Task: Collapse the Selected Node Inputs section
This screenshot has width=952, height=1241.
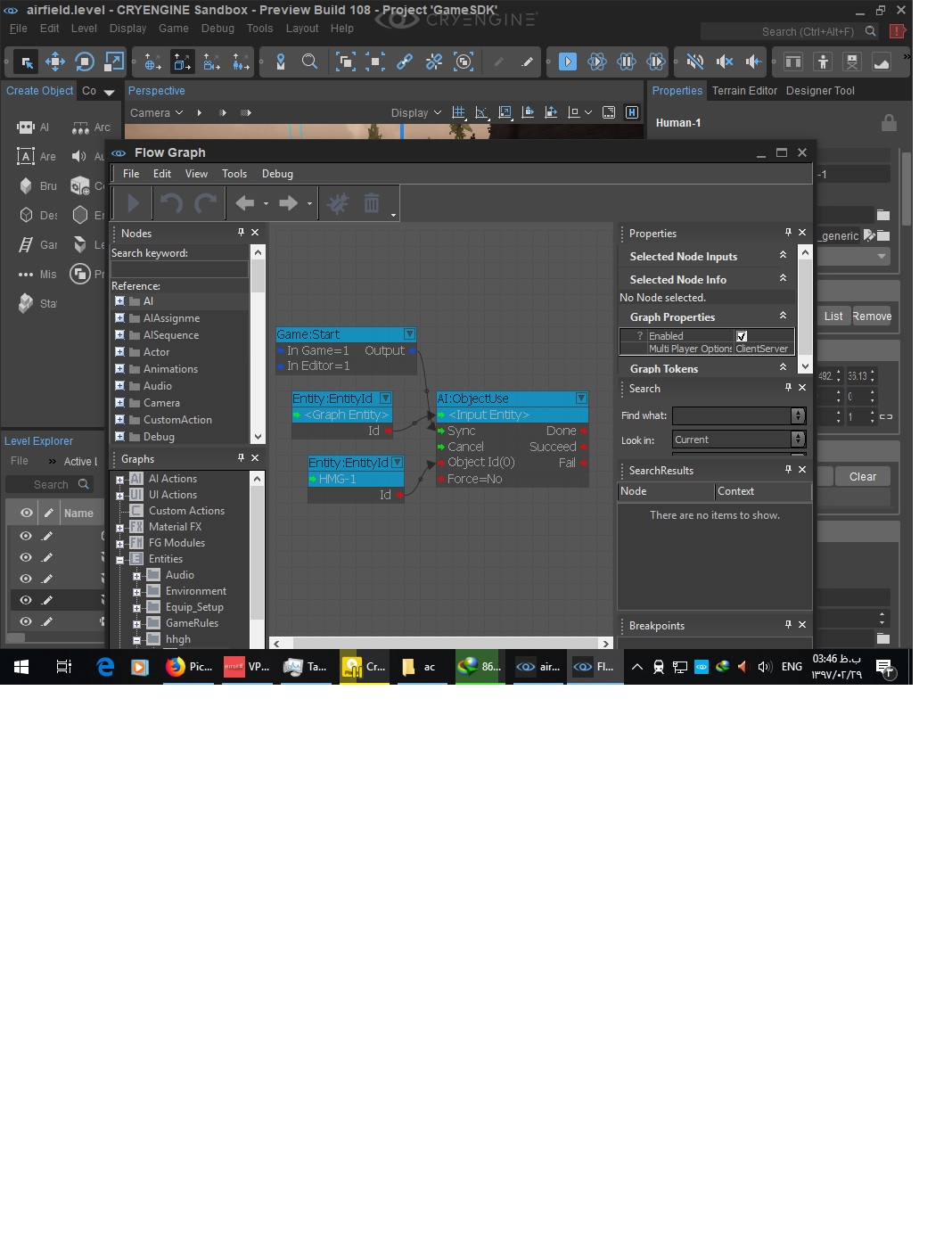Action: [x=783, y=256]
